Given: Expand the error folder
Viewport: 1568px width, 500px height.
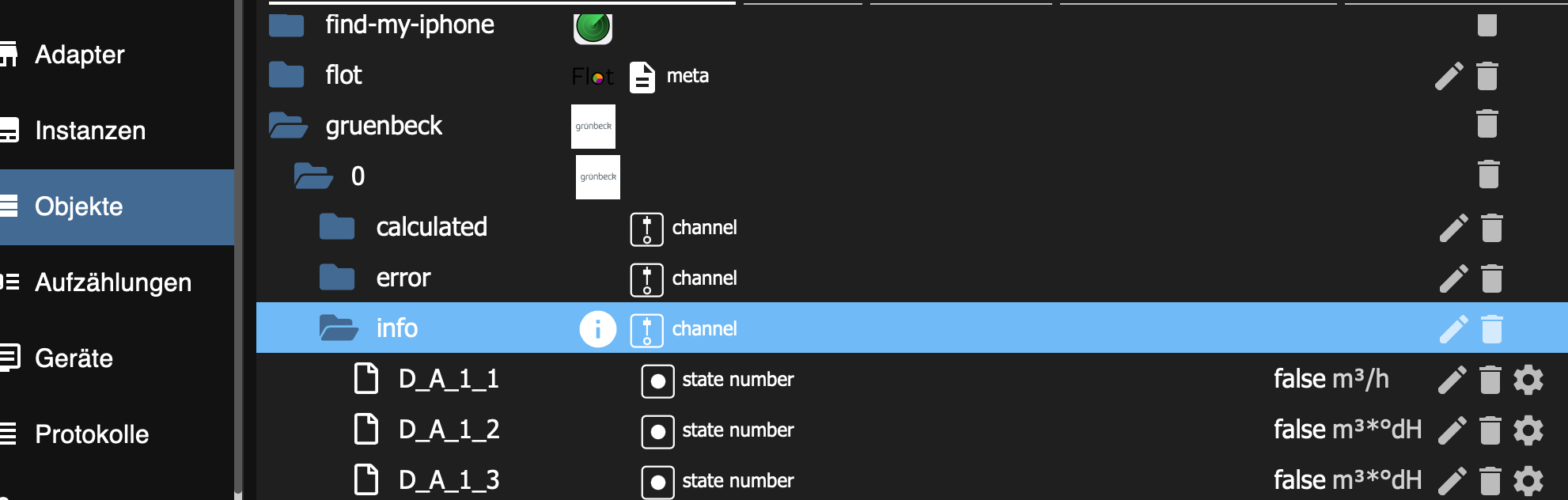Looking at the screenshot, I should coord(337,278).
